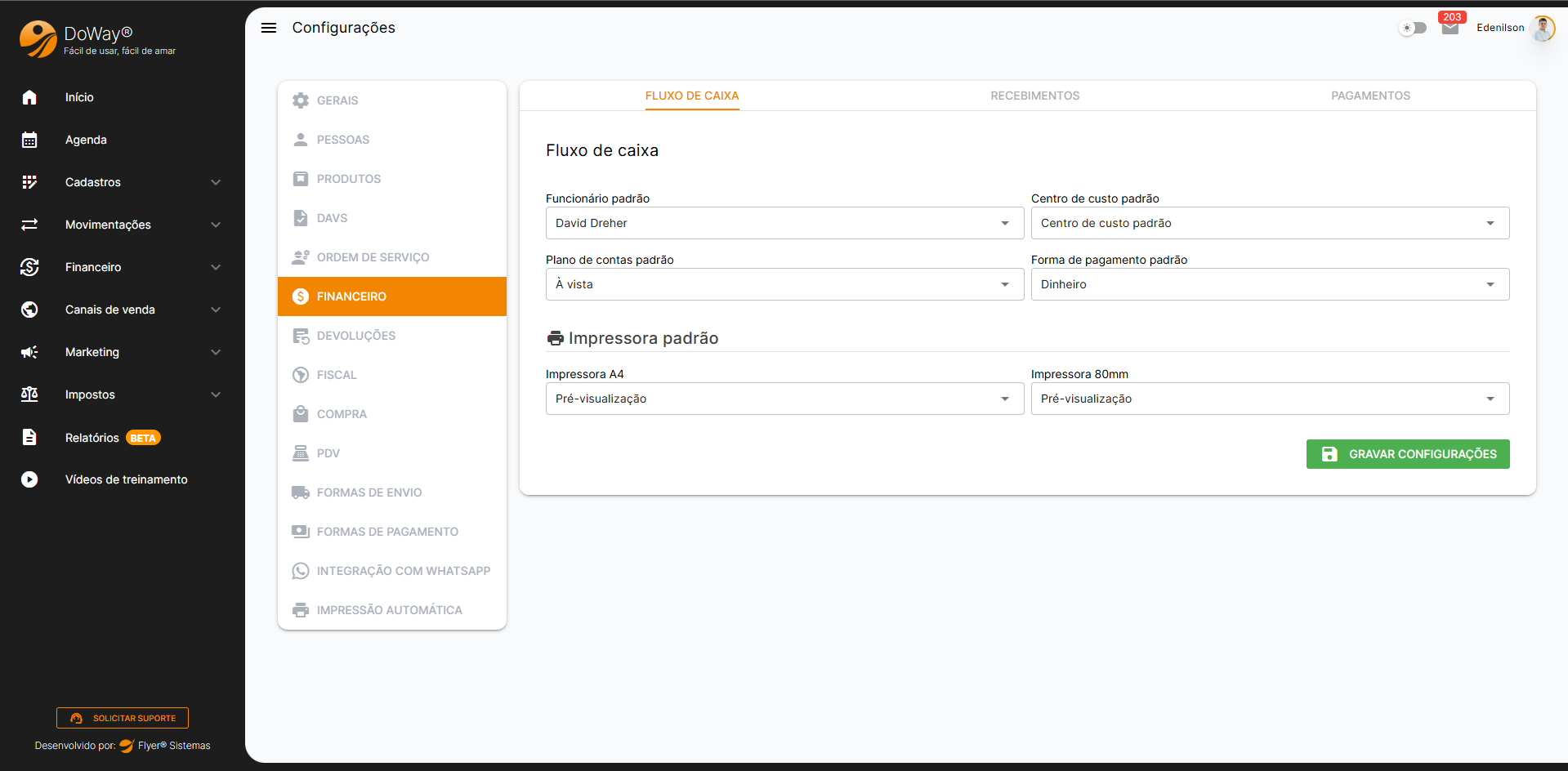Click the hamburger menu icon
1568x771 pixels.
point(268,28)
